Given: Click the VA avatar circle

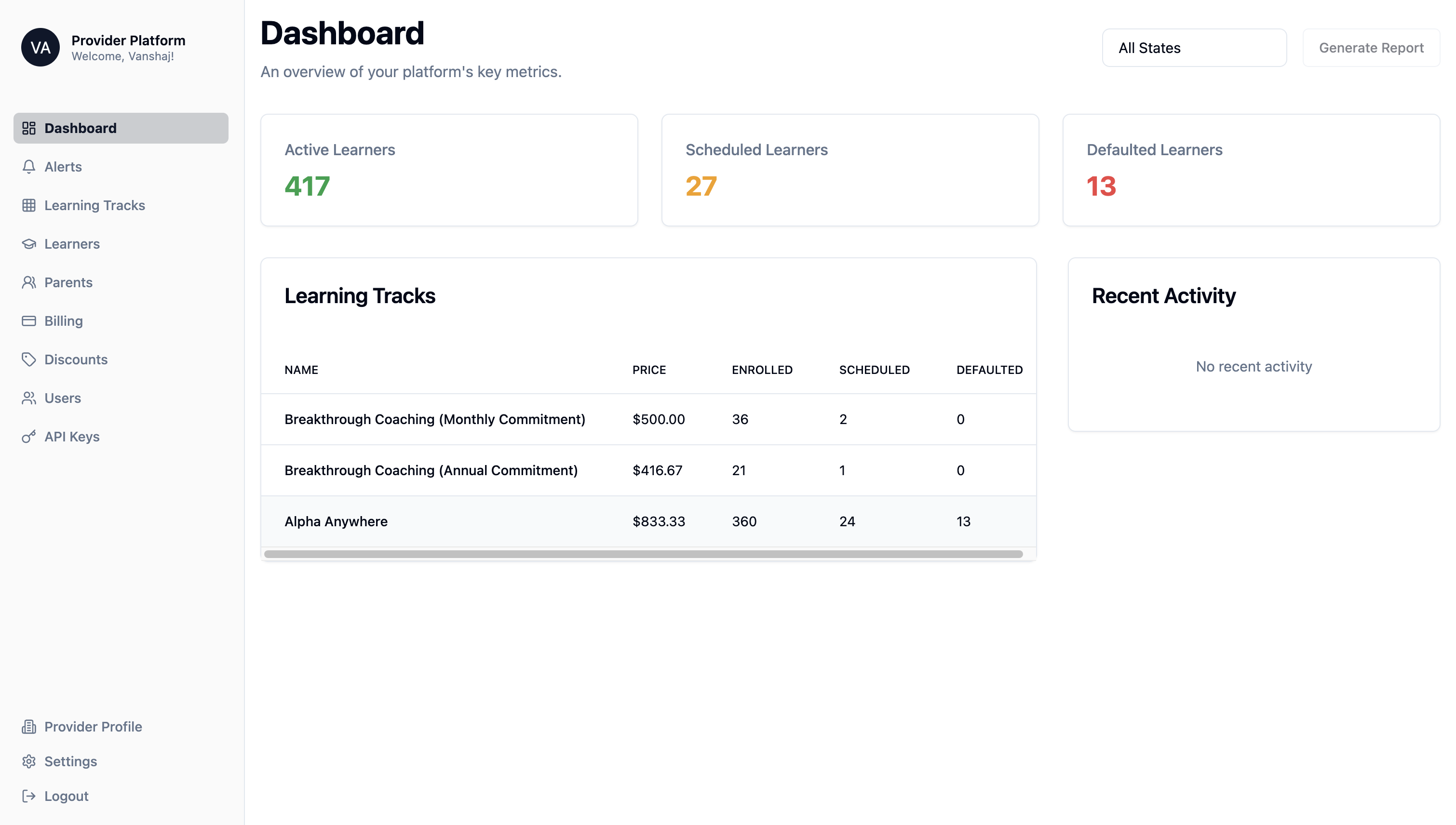Looking at the screenshot, I should pyautogui.click(x=40, y=48).
